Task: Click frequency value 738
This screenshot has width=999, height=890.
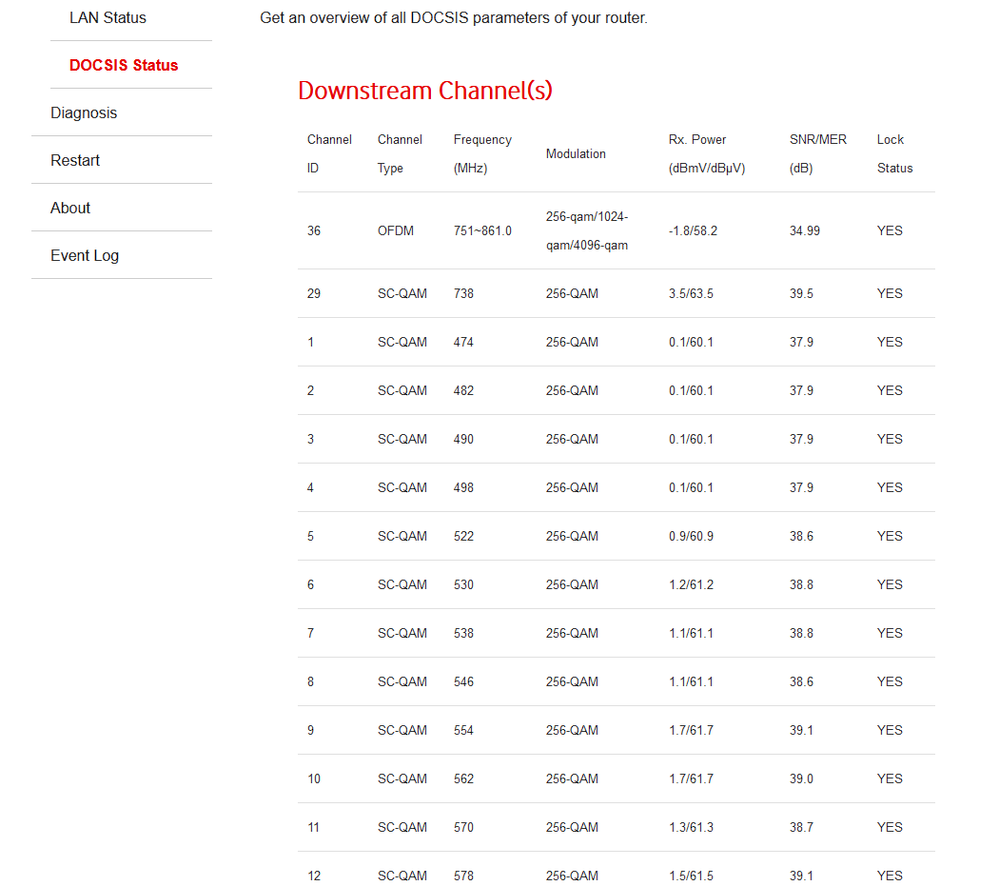Action: tap(463, 294)
